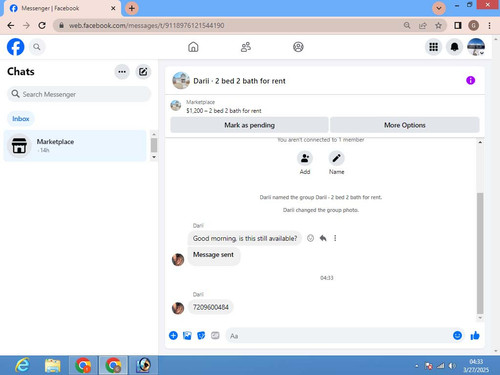
Task: Open the notifications bell
Action: (454, 47)
